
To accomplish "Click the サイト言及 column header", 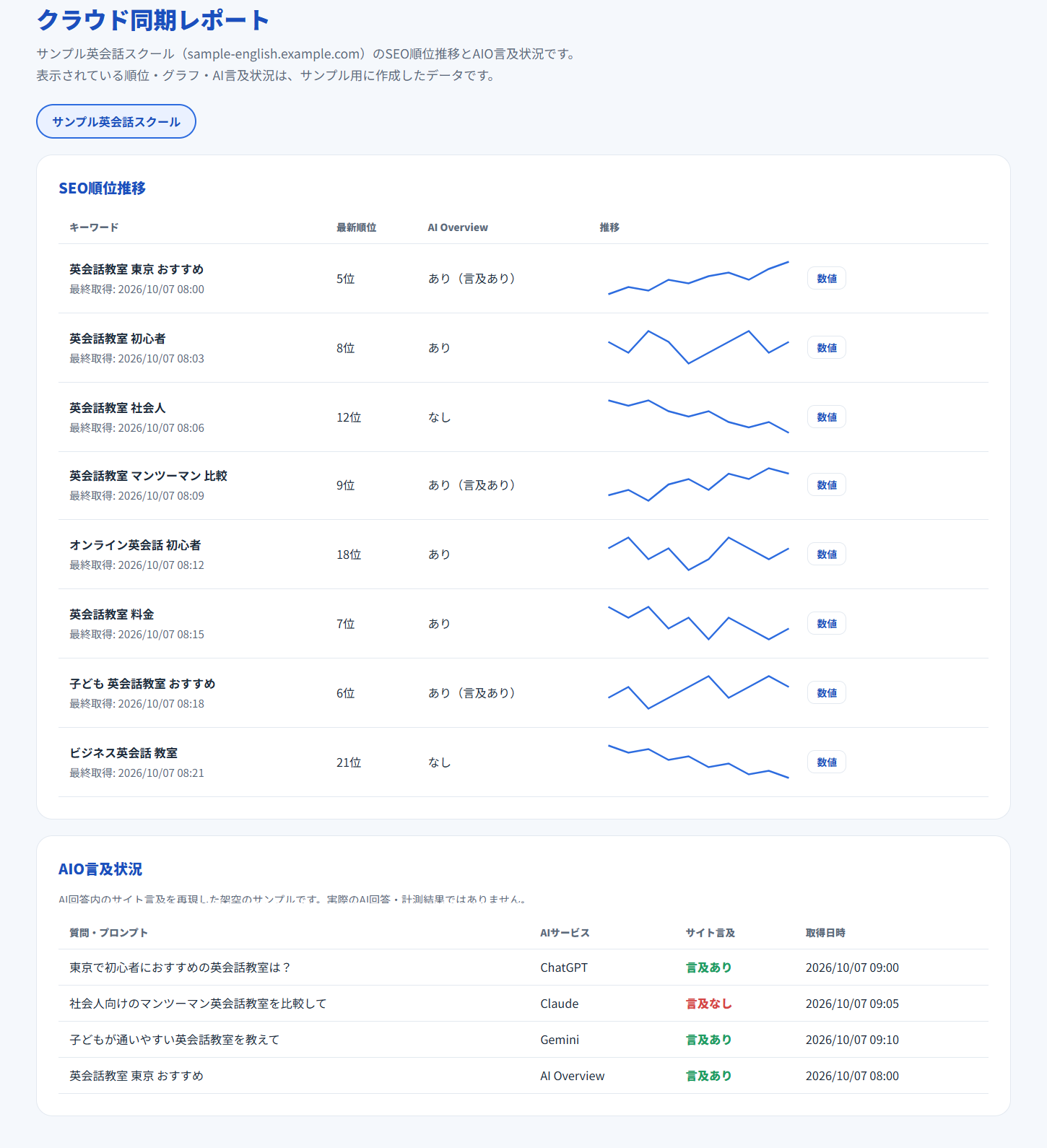I will tap(710, 933).
